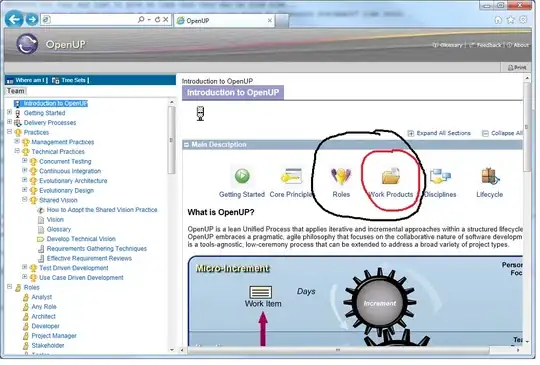Click Collapse All Sections
This screenshot has height=365, width=540.
point(502,133)
